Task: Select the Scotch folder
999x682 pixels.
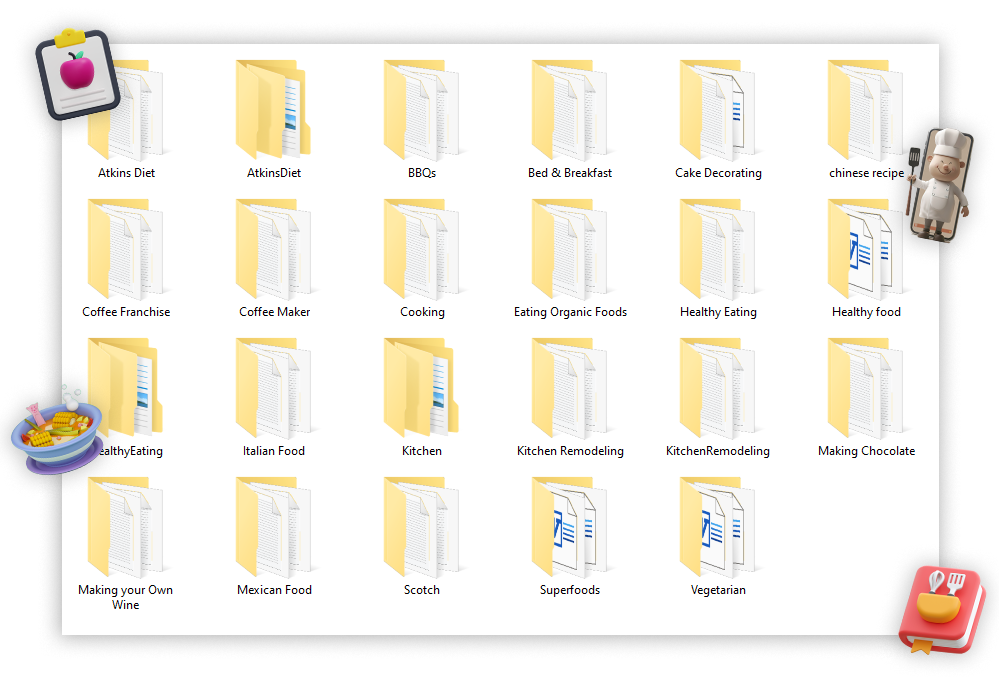Action: [421, 527]
